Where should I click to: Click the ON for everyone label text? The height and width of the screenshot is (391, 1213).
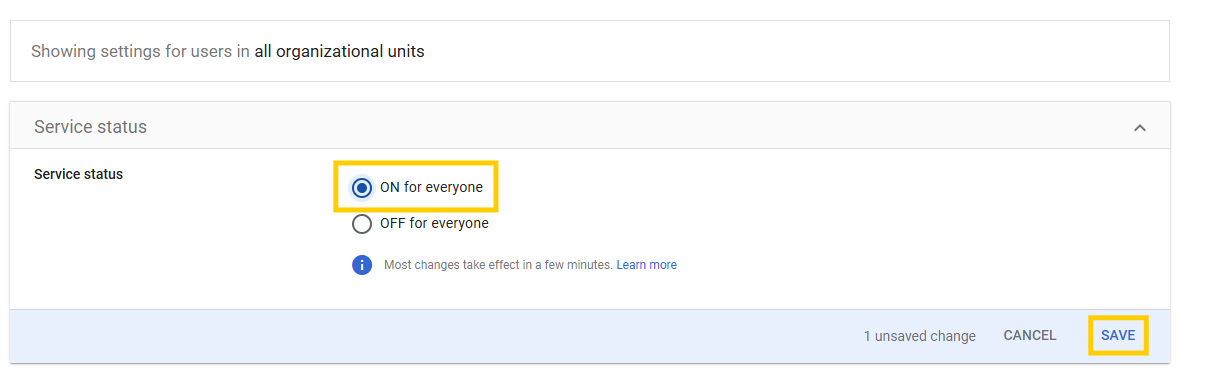pos(431,187)
